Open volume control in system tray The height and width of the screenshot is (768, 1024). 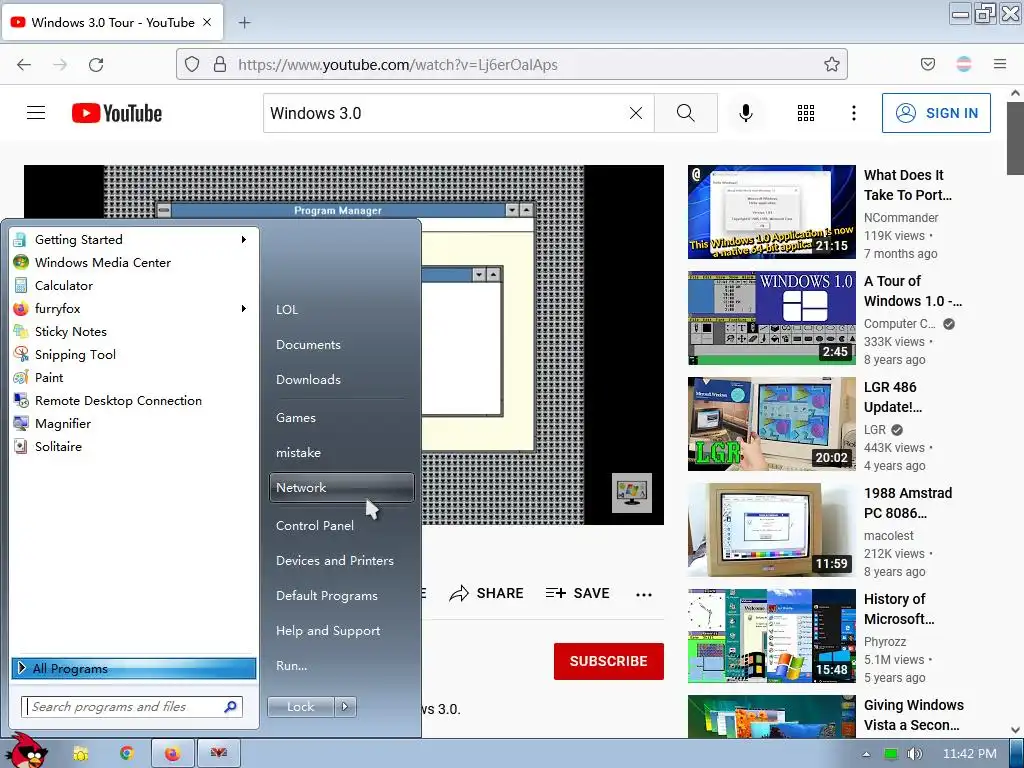914,754
